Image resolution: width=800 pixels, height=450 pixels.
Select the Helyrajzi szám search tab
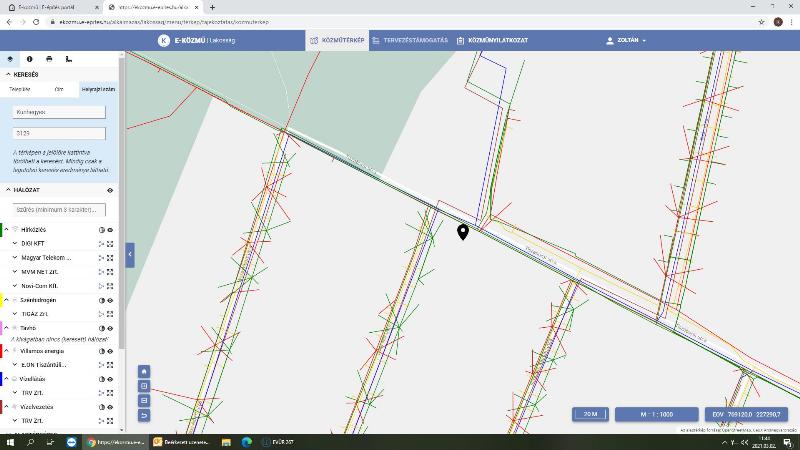point(98,89)
